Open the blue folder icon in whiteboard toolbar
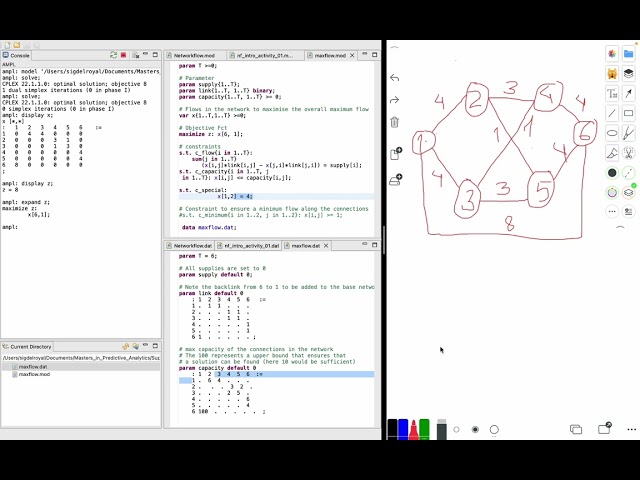Viewport: 640px width, 480px height. point(629,54)
